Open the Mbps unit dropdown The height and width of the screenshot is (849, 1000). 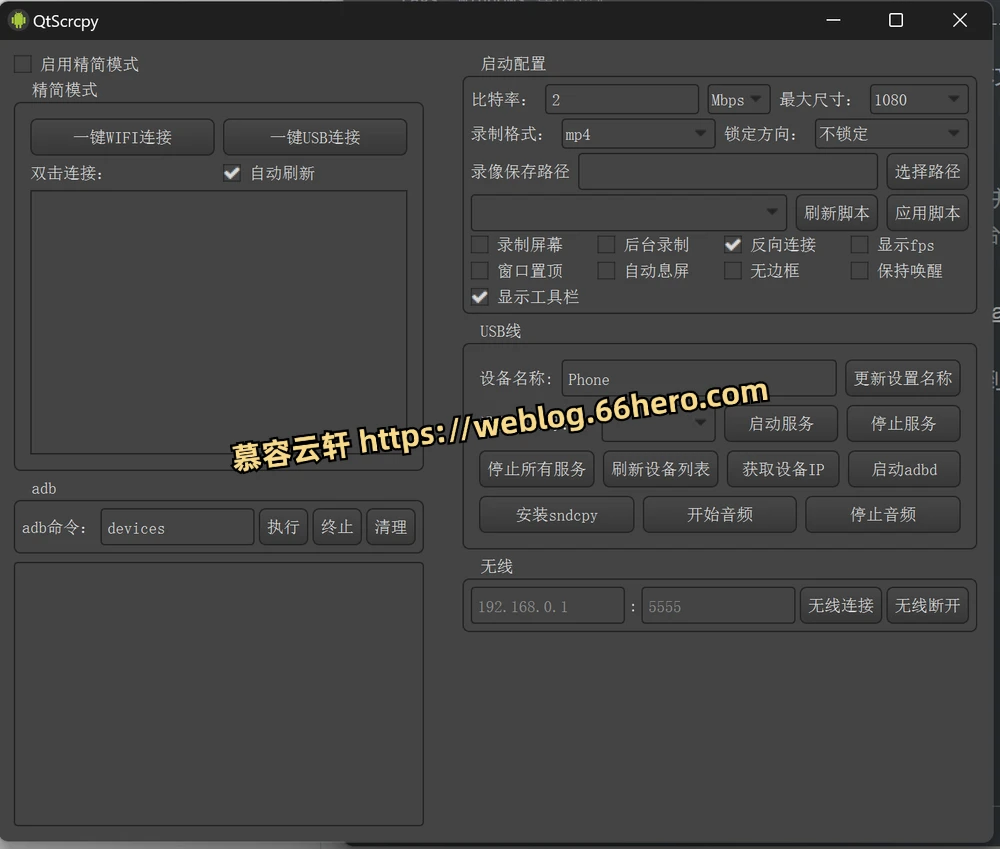738,100
